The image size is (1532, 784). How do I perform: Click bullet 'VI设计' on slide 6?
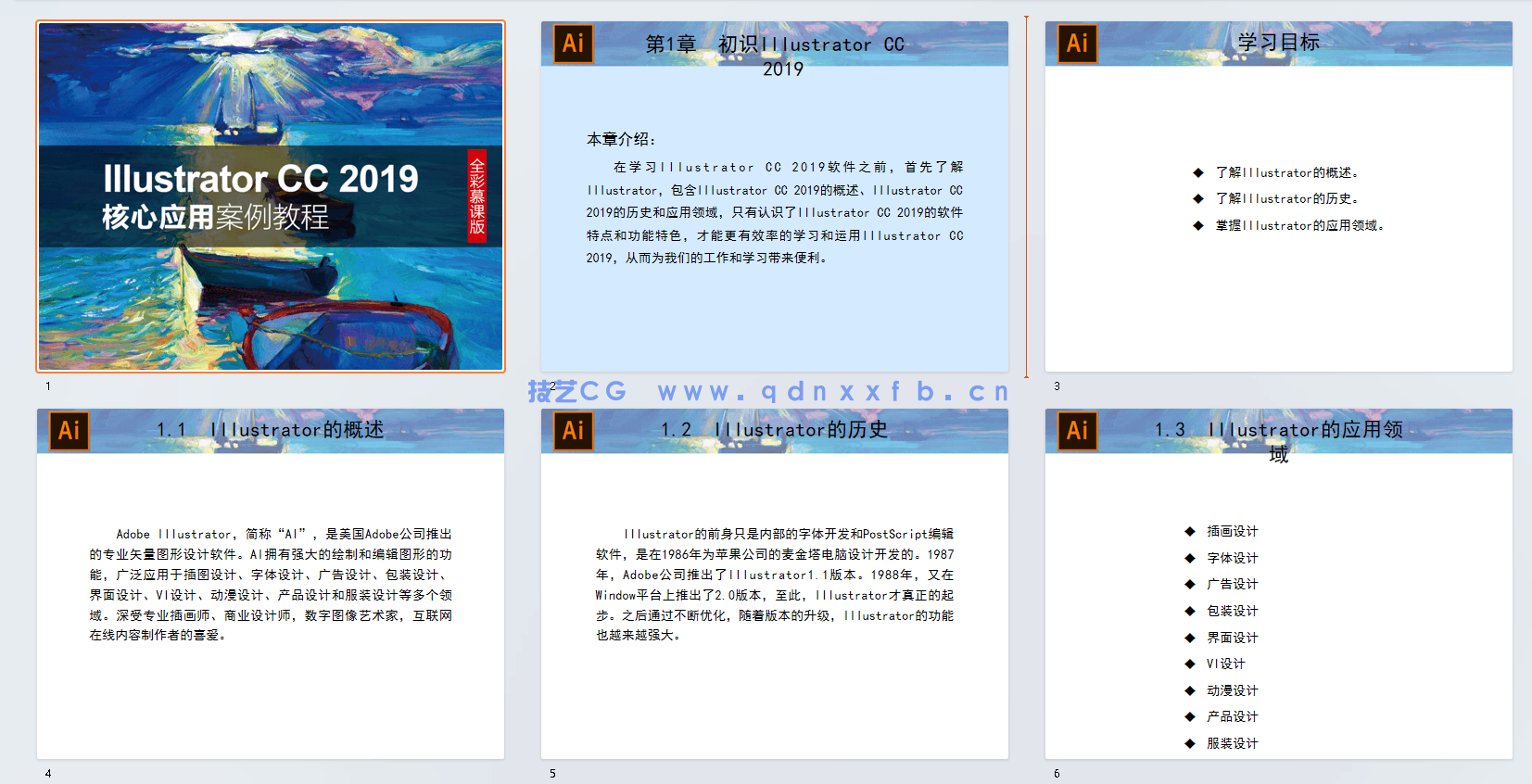pos(1226,664)
